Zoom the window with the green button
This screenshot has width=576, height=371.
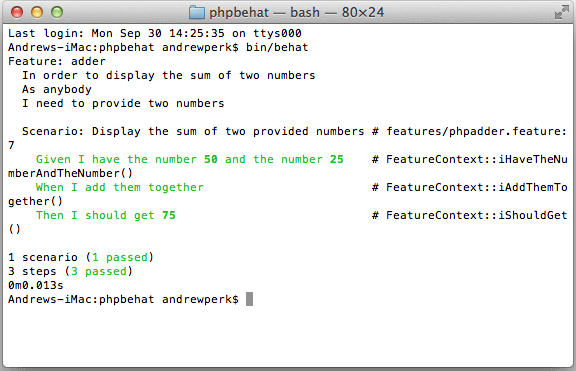(57, 12)
